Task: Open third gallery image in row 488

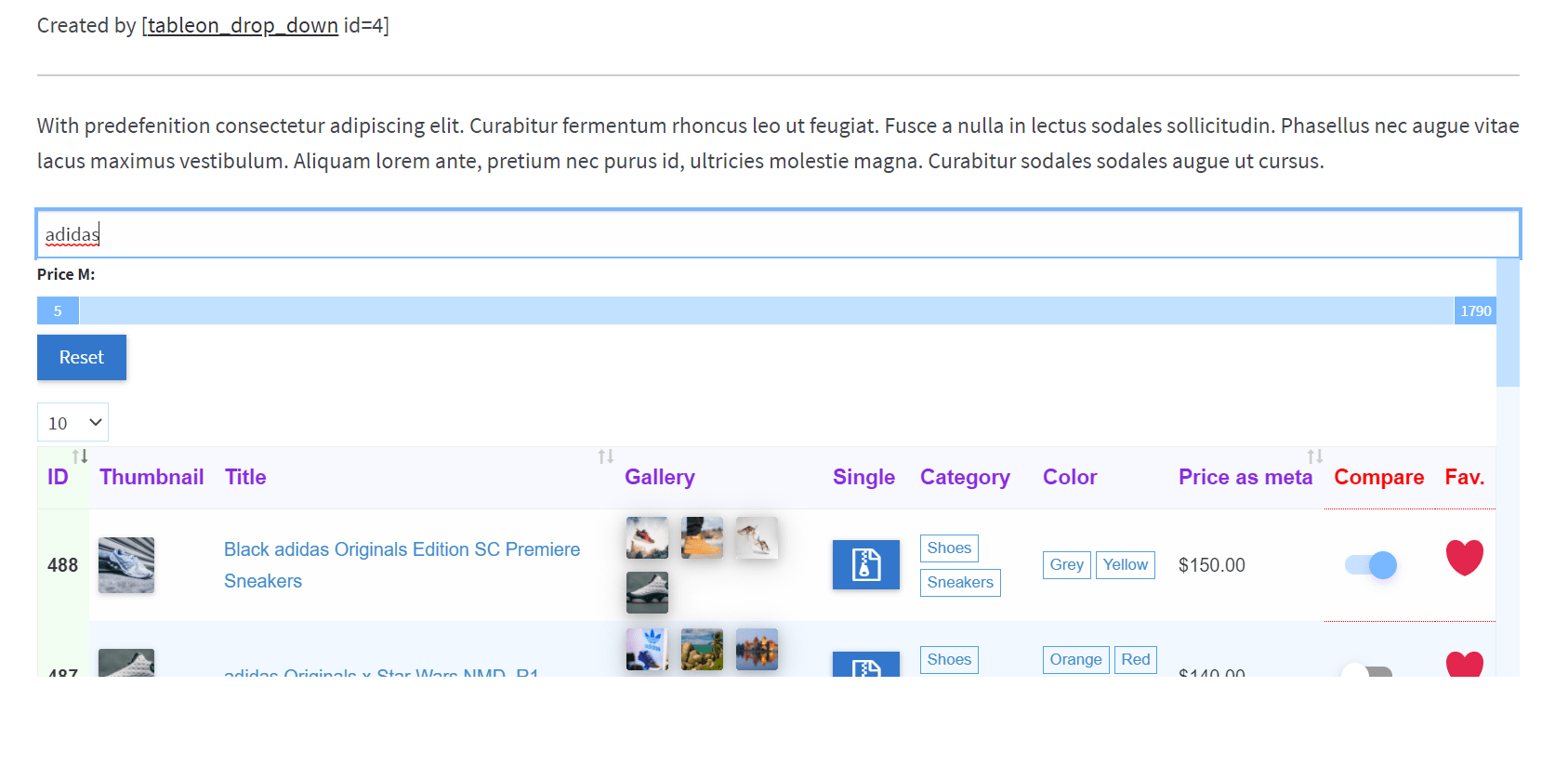Action: (x=757, y=538)
